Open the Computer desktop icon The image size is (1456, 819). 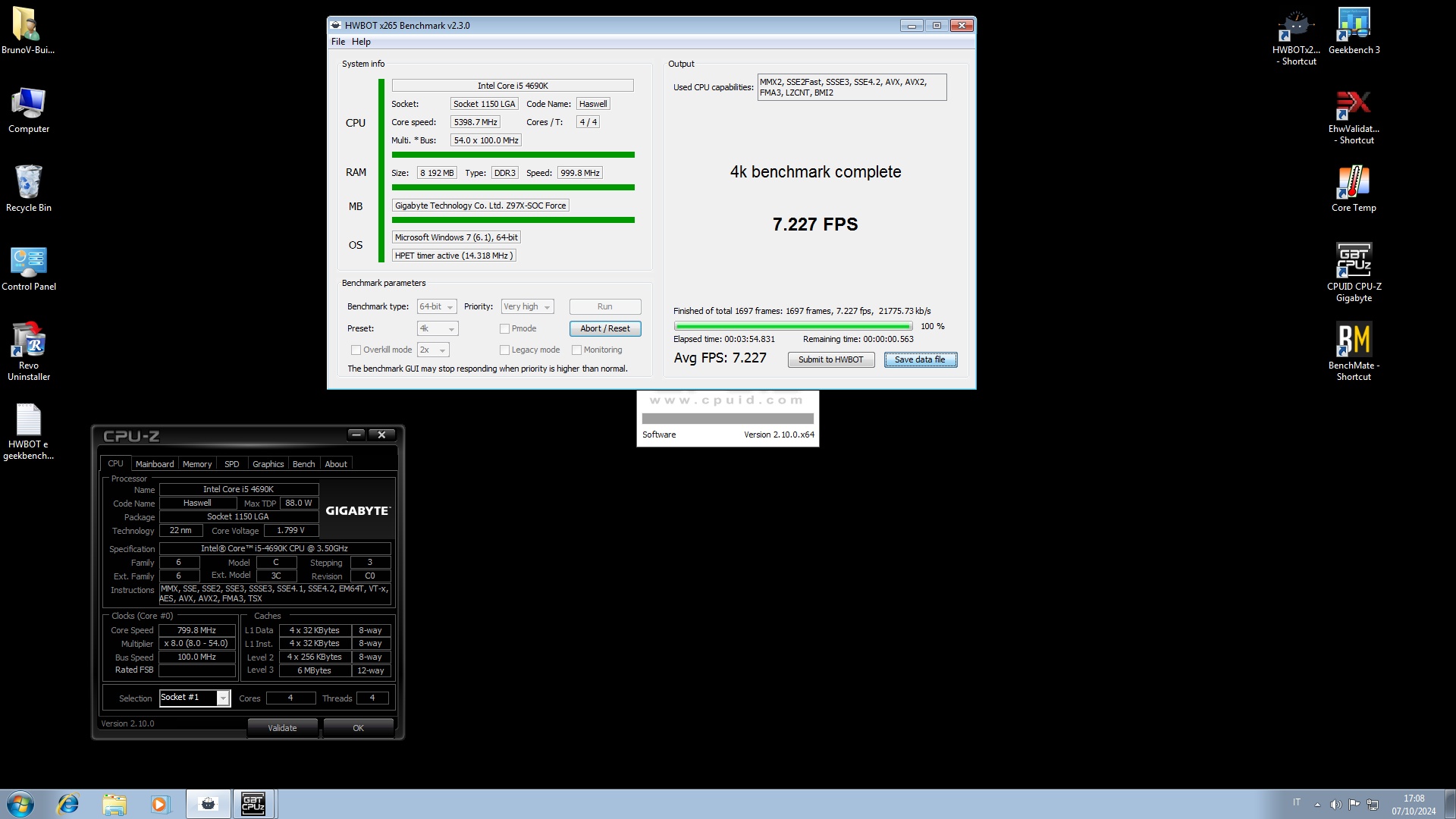tap(28, 110)
